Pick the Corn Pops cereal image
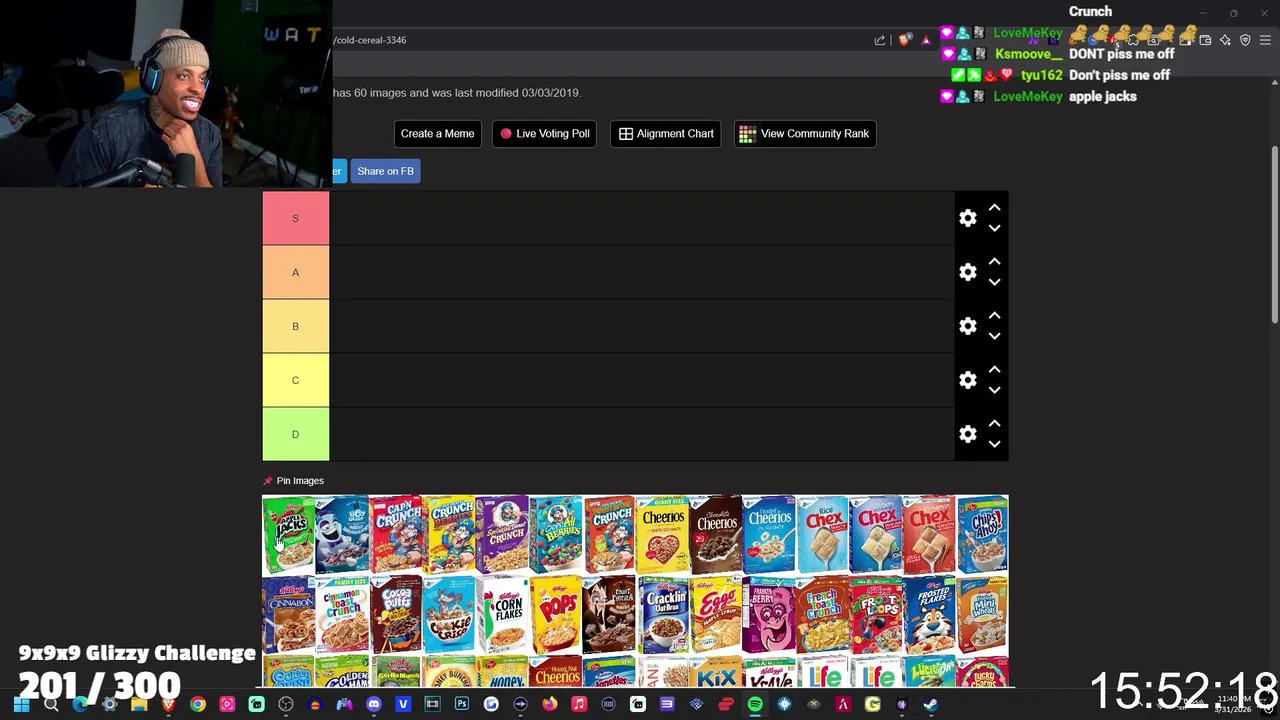The height and width of the screenshot is (720, 1280). [x=555, y=615]
